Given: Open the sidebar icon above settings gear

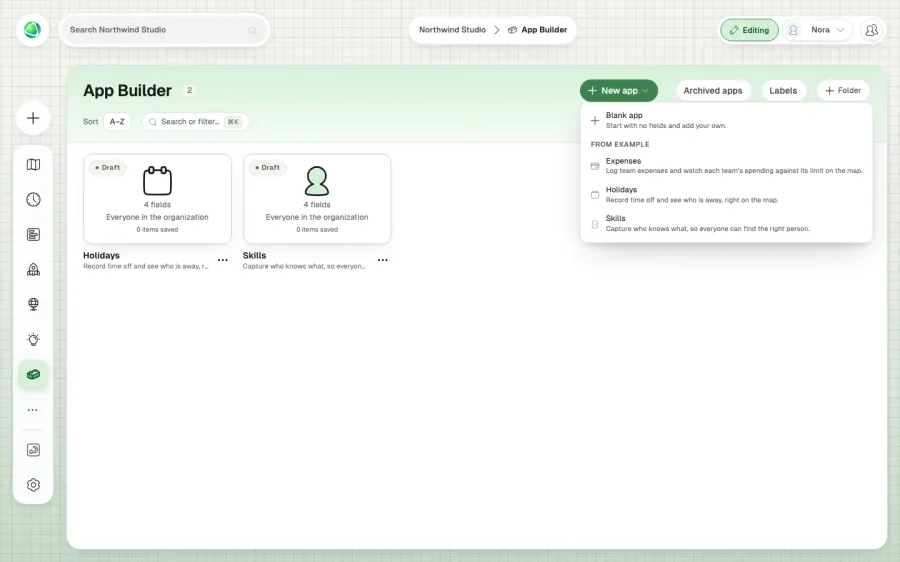Looking at the screenshot, I should click(33, 450).
